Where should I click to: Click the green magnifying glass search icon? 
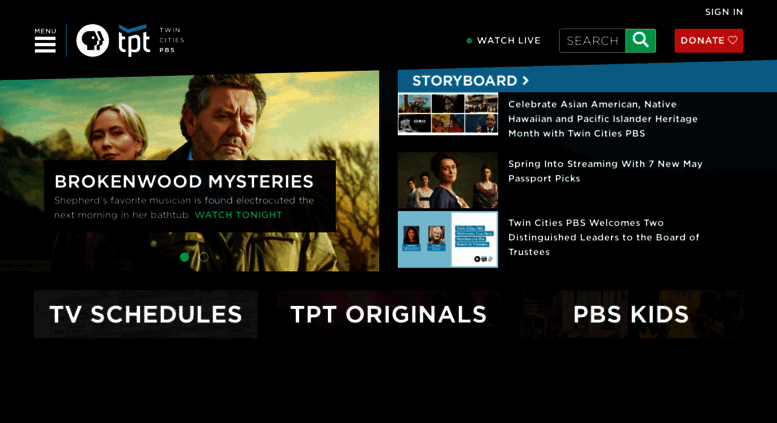point(640,41)
